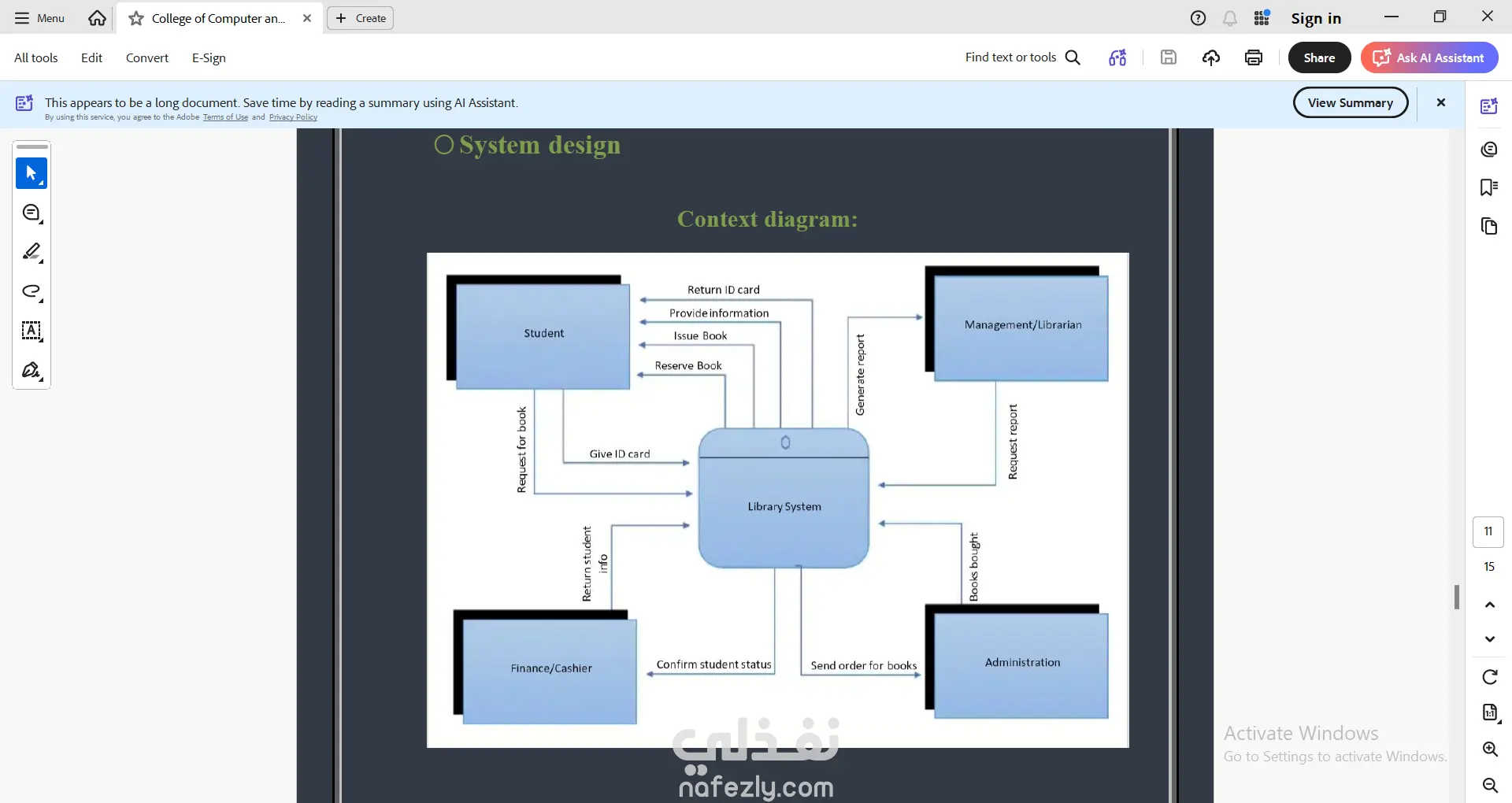This screenshot has width=1512, height=803.
Task: Click the vertical scrollbar thumb
Action: [1457, 597]
